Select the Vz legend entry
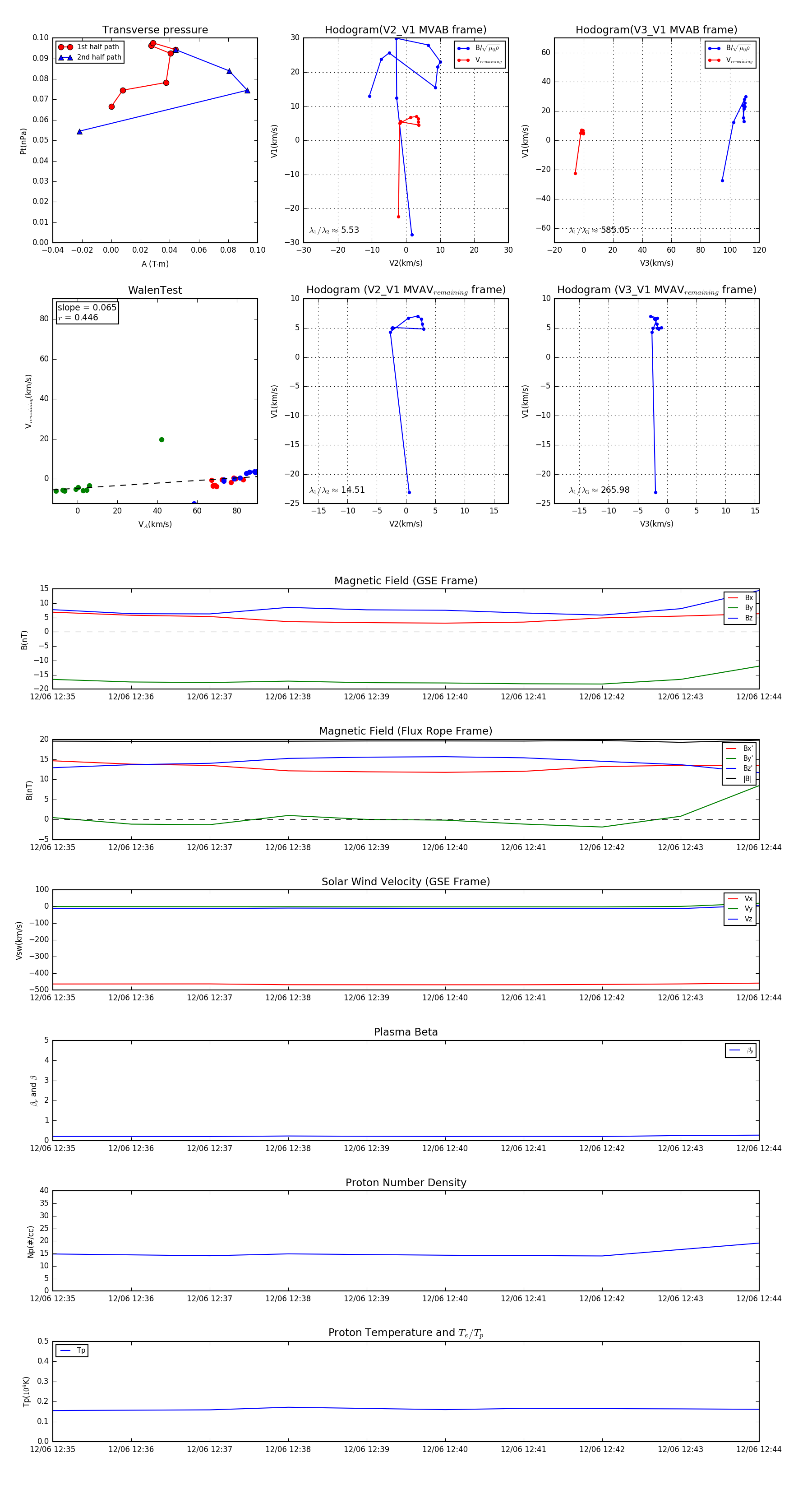812x1489 pixels. click(x=740, y=919)
